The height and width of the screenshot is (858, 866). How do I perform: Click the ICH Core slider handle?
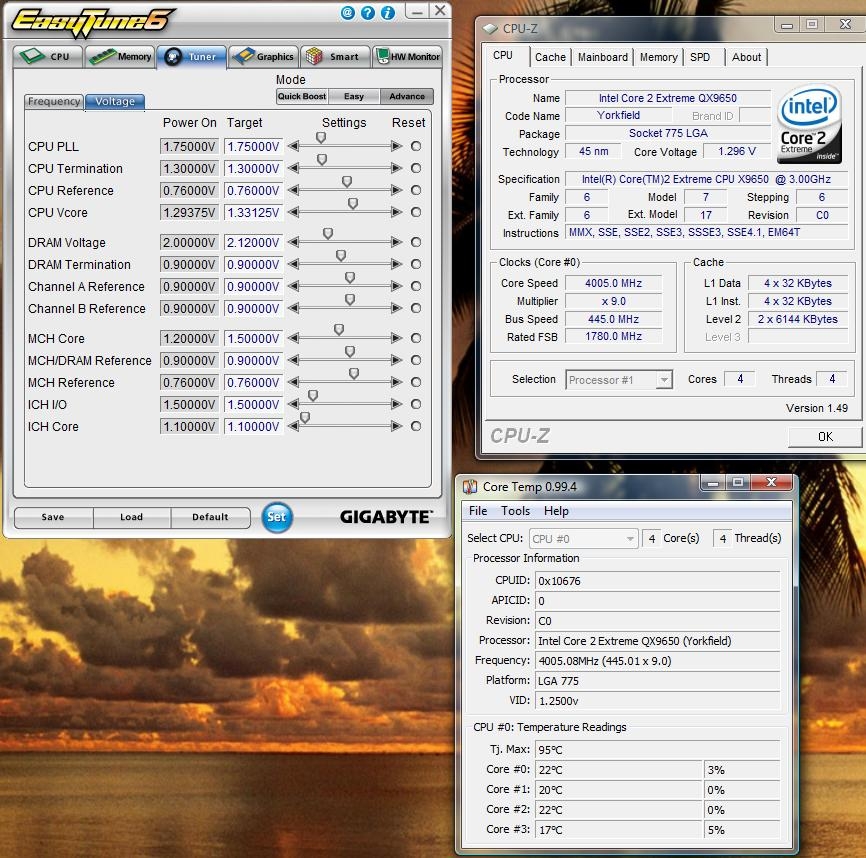coord(305,418)
